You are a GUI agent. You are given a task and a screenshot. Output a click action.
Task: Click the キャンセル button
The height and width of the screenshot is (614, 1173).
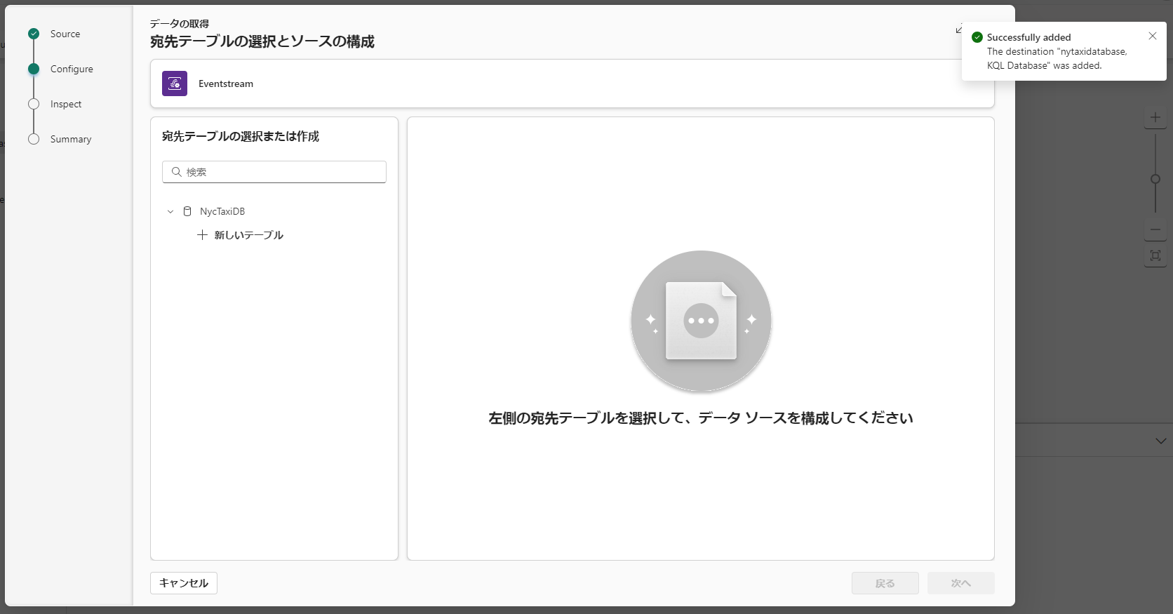(x=184, y=583)
